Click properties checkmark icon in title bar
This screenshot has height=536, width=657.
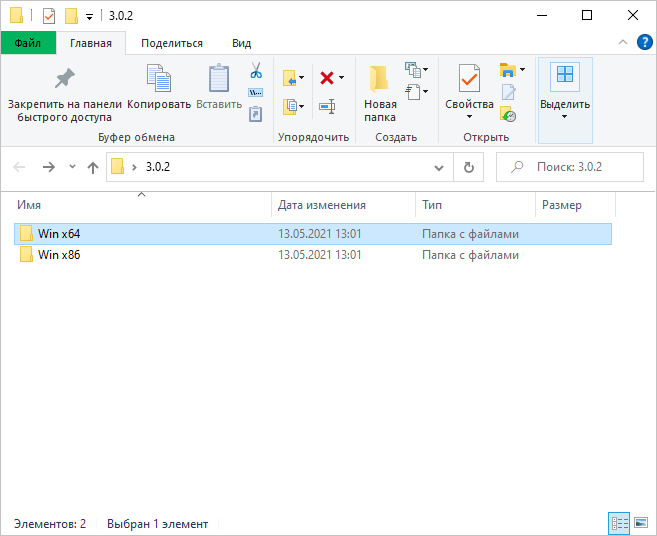click(x=49, y=16)
